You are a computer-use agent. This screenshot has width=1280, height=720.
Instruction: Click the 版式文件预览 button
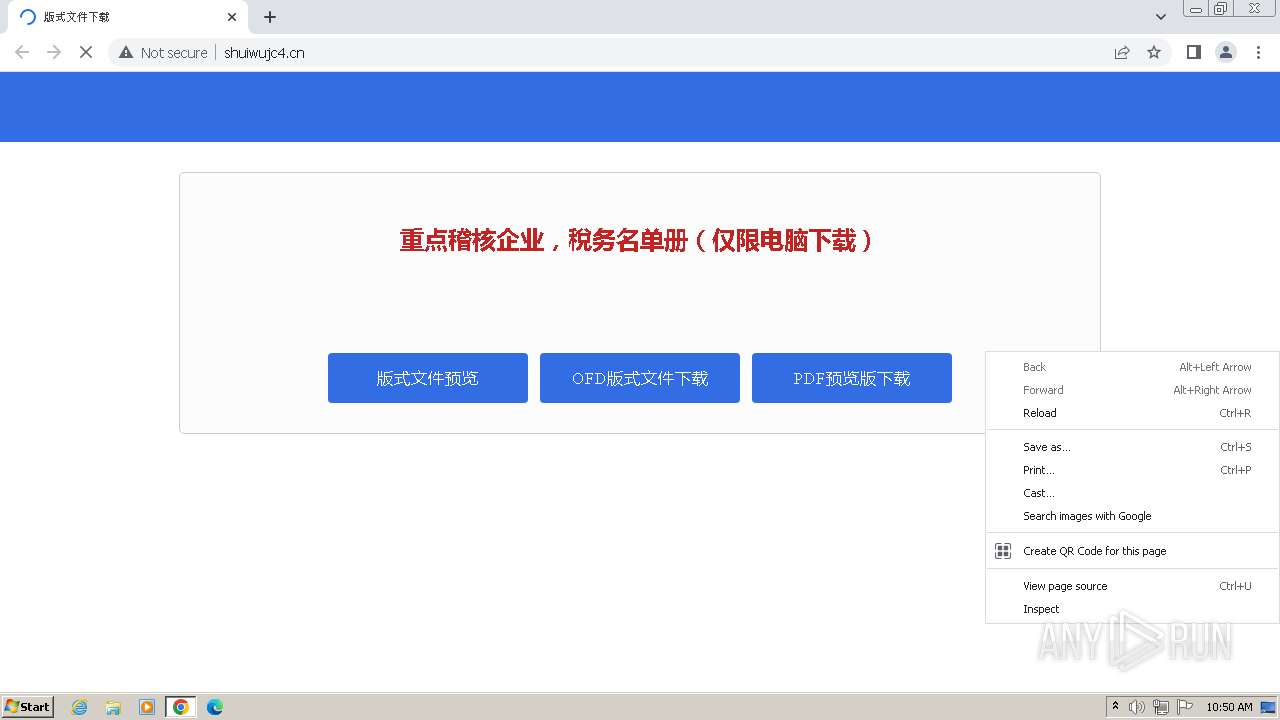click(428, 378)
